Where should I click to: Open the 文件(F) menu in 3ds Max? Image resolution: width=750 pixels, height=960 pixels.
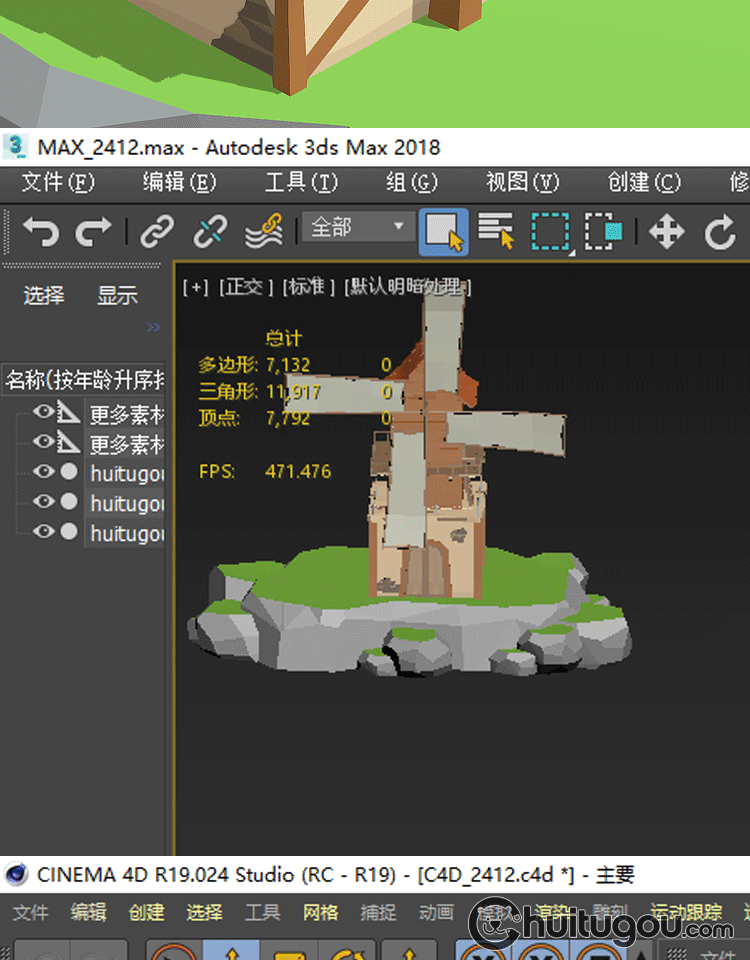pos(58,182)
